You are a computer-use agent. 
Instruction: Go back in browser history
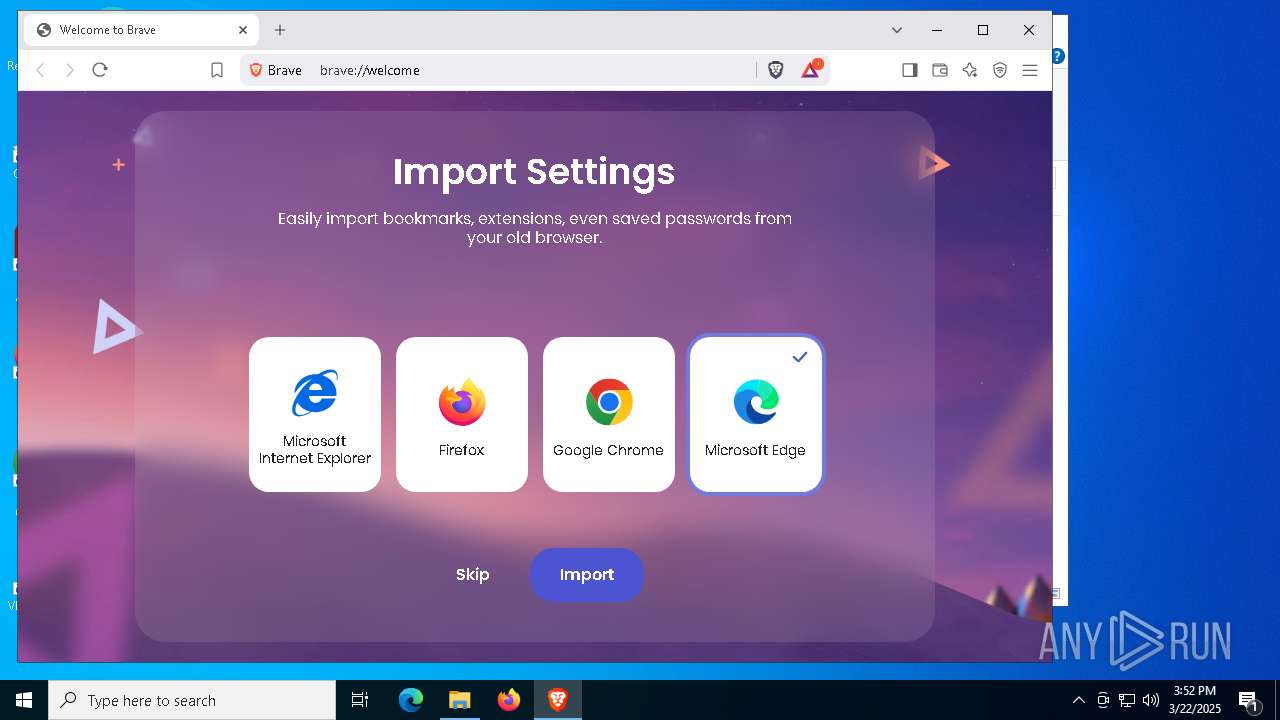(41, 70)
